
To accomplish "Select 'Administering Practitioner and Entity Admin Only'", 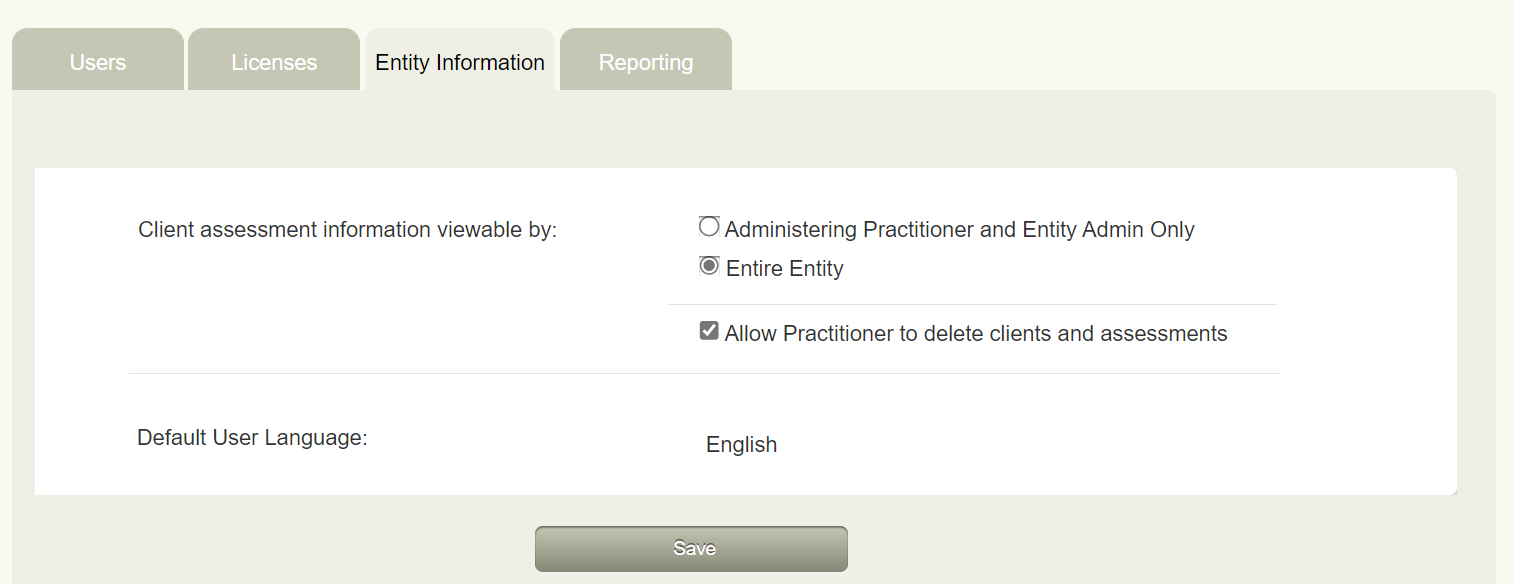I will click(709, 227).
